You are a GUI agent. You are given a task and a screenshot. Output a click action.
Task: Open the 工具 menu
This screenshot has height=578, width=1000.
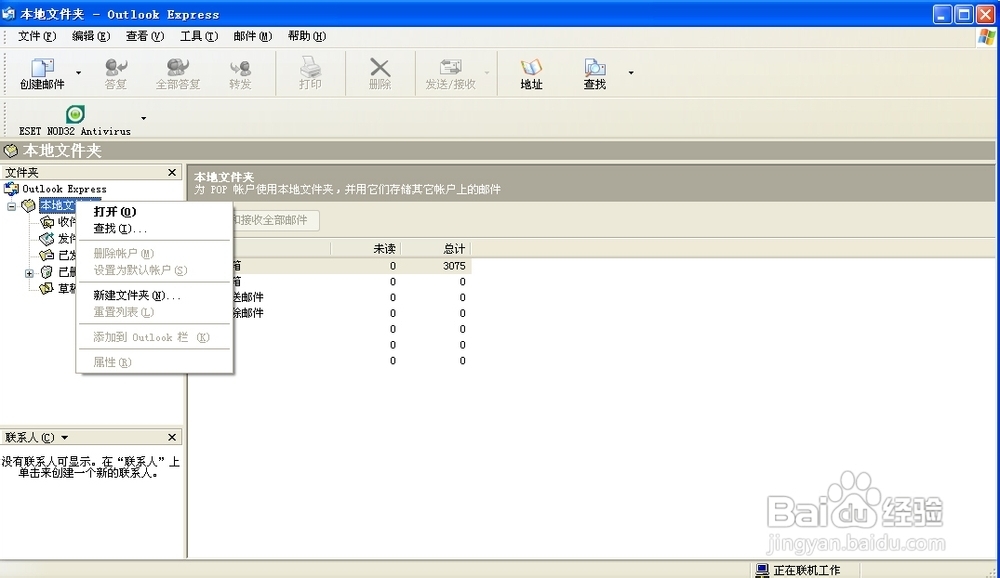tap(198, 36)
